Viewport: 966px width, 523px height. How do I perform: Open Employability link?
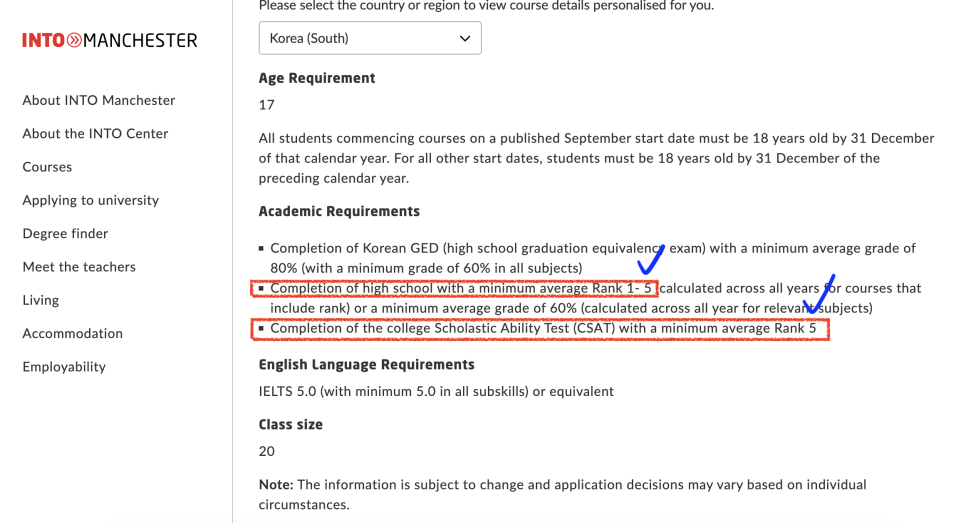point(64,367)
